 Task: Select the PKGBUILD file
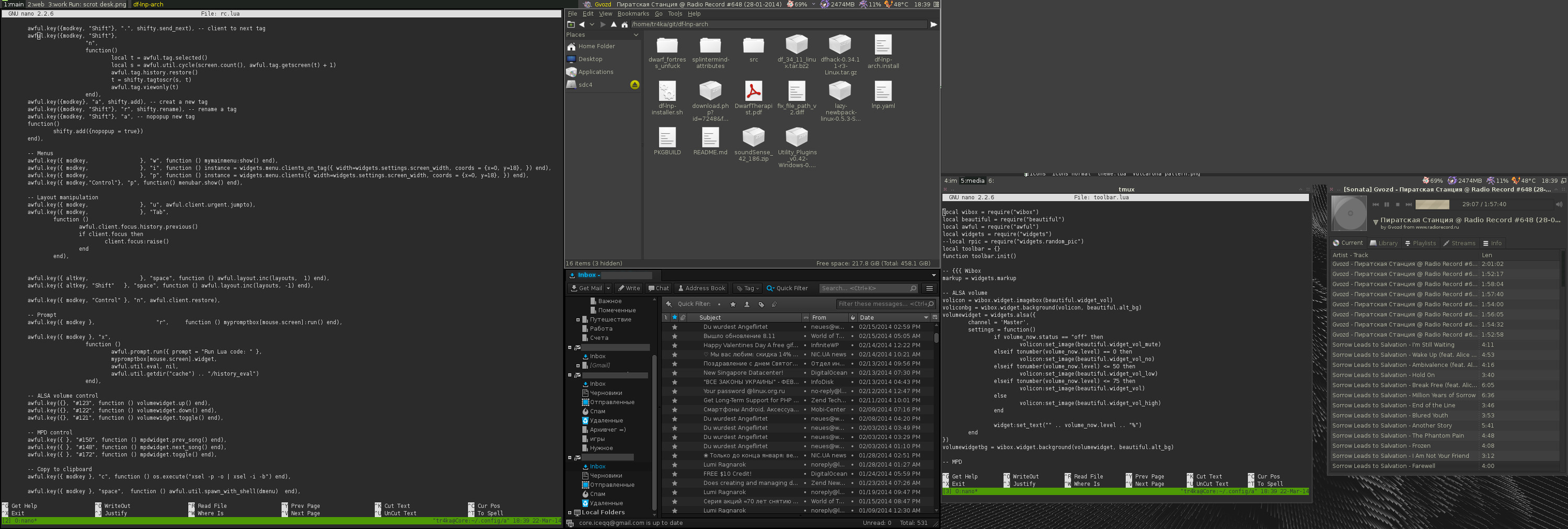[x=667, y=141]
